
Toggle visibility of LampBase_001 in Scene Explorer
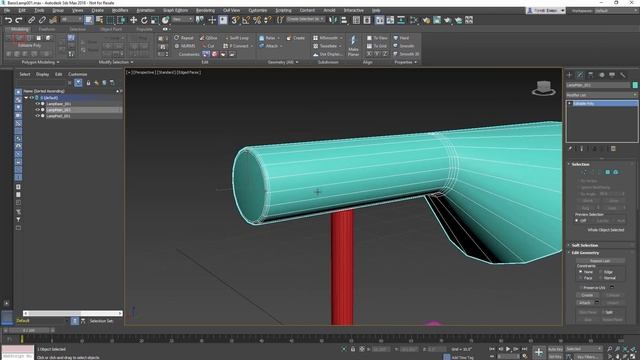coord(37,104)
